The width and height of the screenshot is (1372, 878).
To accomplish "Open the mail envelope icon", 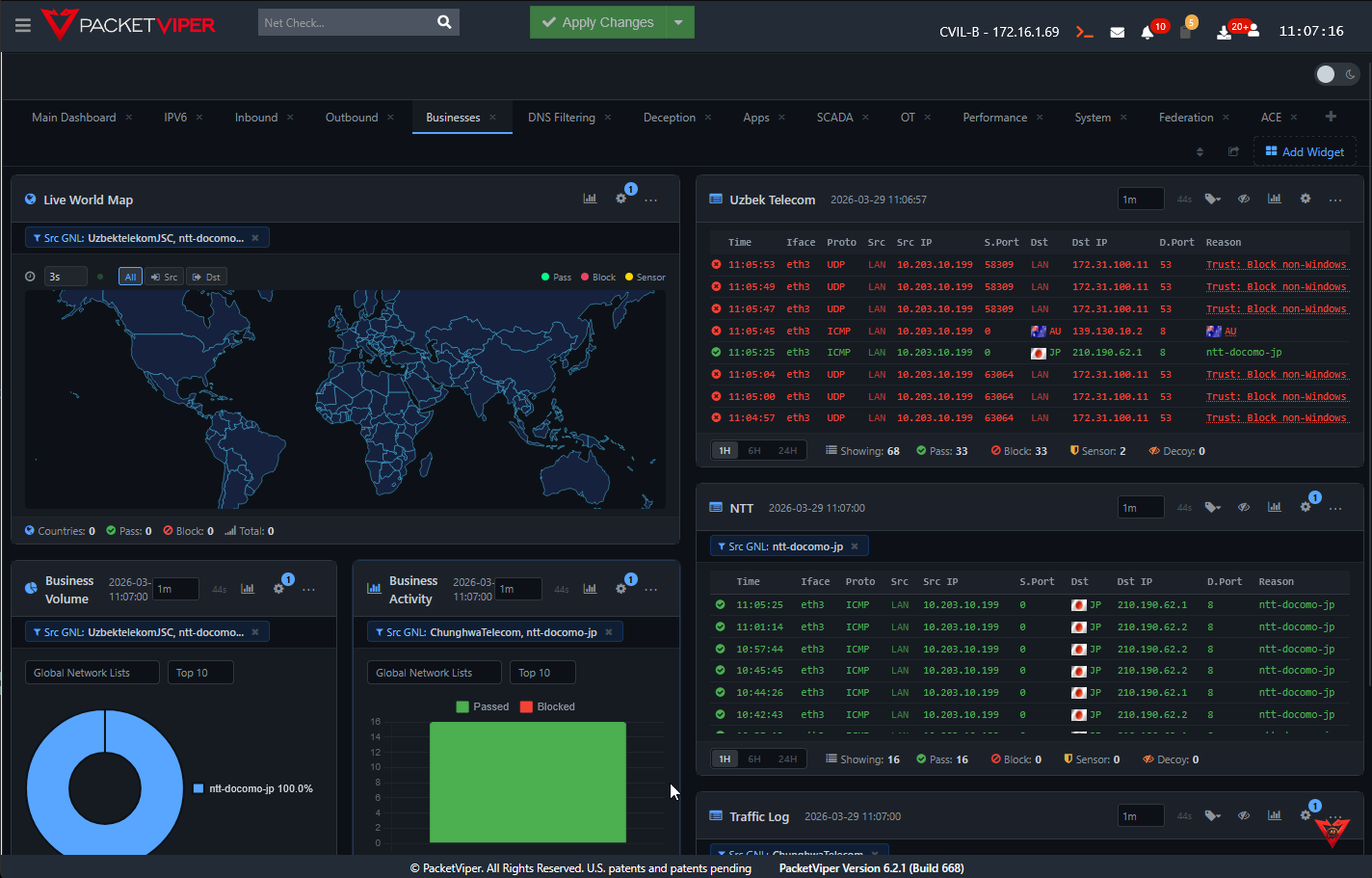I will point(1117,32).
